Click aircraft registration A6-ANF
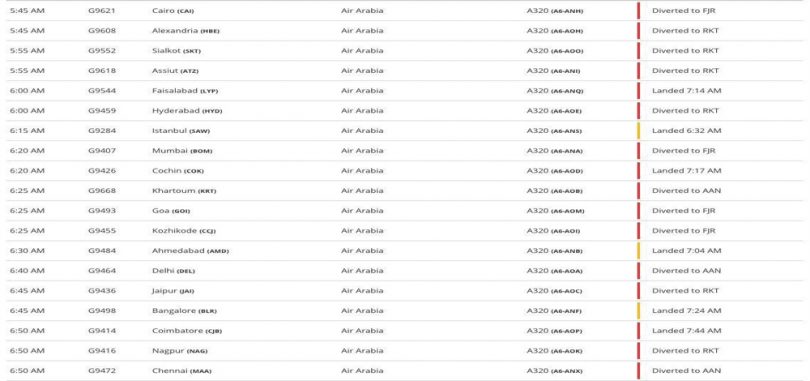 click(566, 311)
